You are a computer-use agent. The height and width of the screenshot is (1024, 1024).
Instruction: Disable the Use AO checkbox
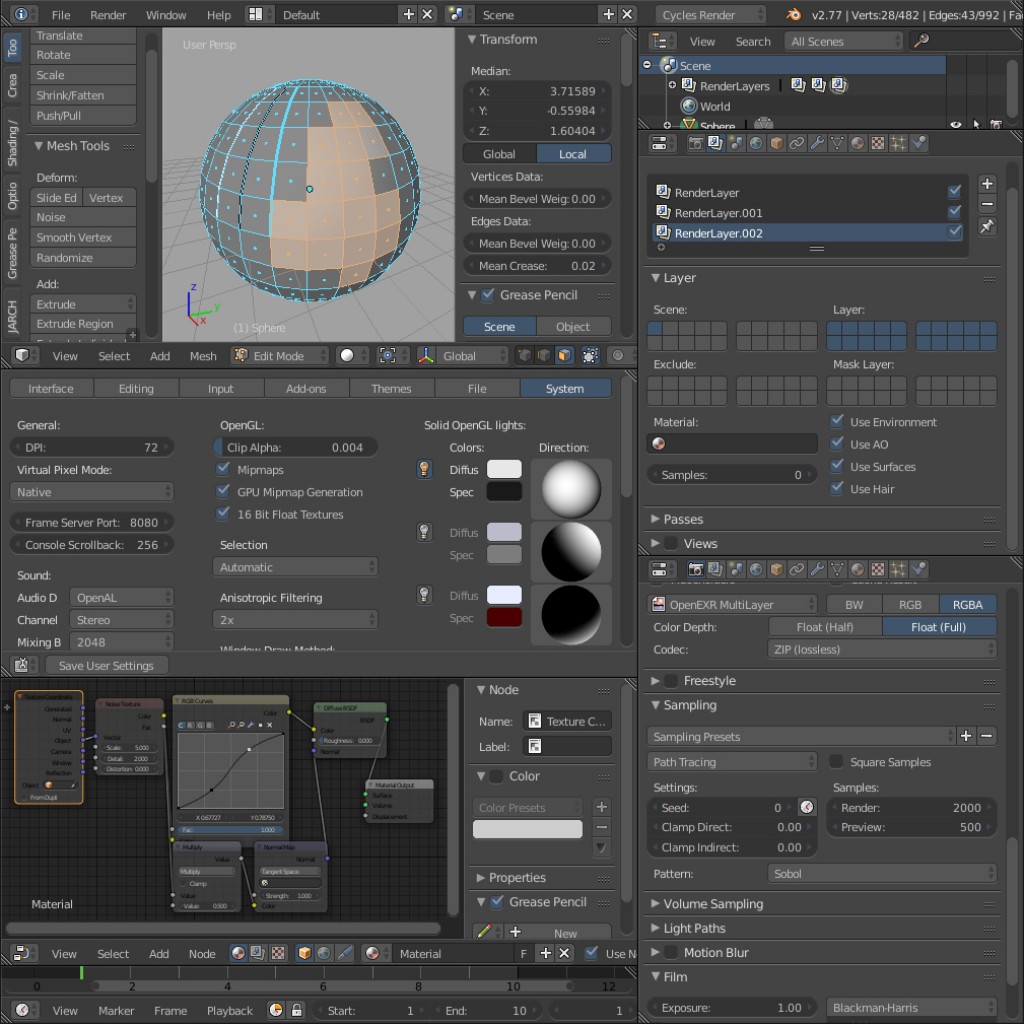[836, 444]
